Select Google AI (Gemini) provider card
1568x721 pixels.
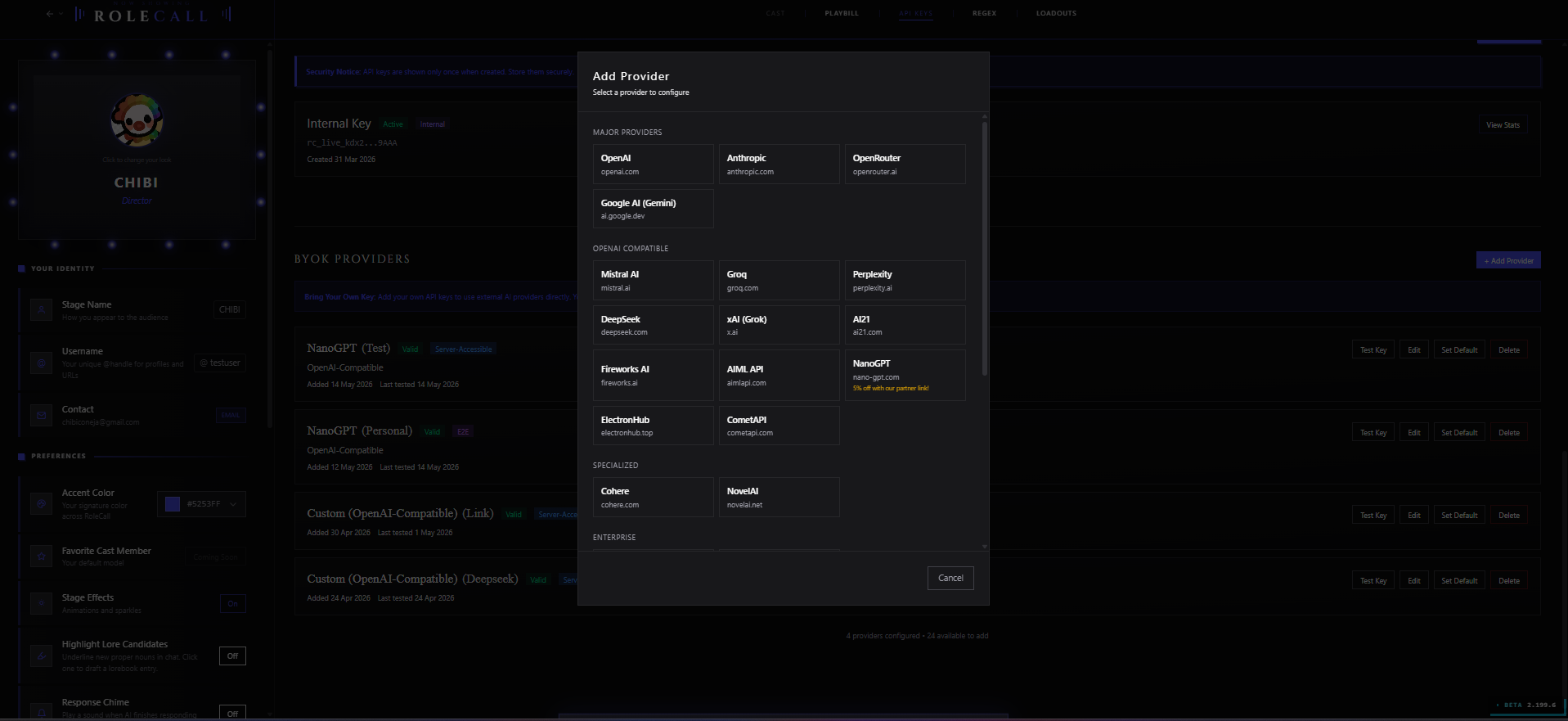pyautogui.click(x=654, y=209)
